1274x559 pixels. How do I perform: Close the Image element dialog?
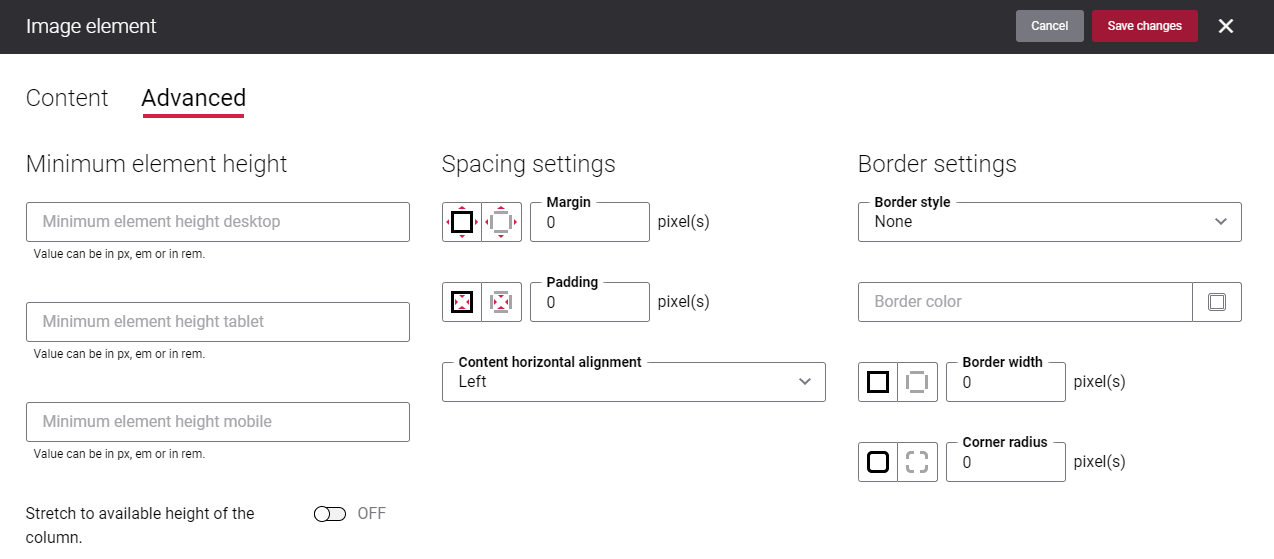1226,26
